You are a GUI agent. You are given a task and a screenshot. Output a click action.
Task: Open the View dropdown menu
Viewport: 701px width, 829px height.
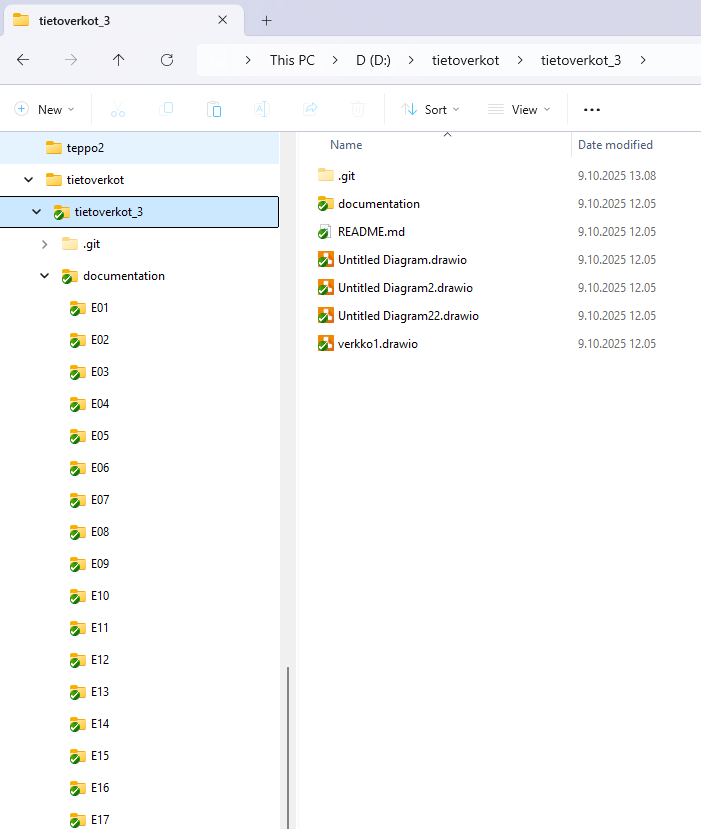pyautogui.click(x=517, y=109)
